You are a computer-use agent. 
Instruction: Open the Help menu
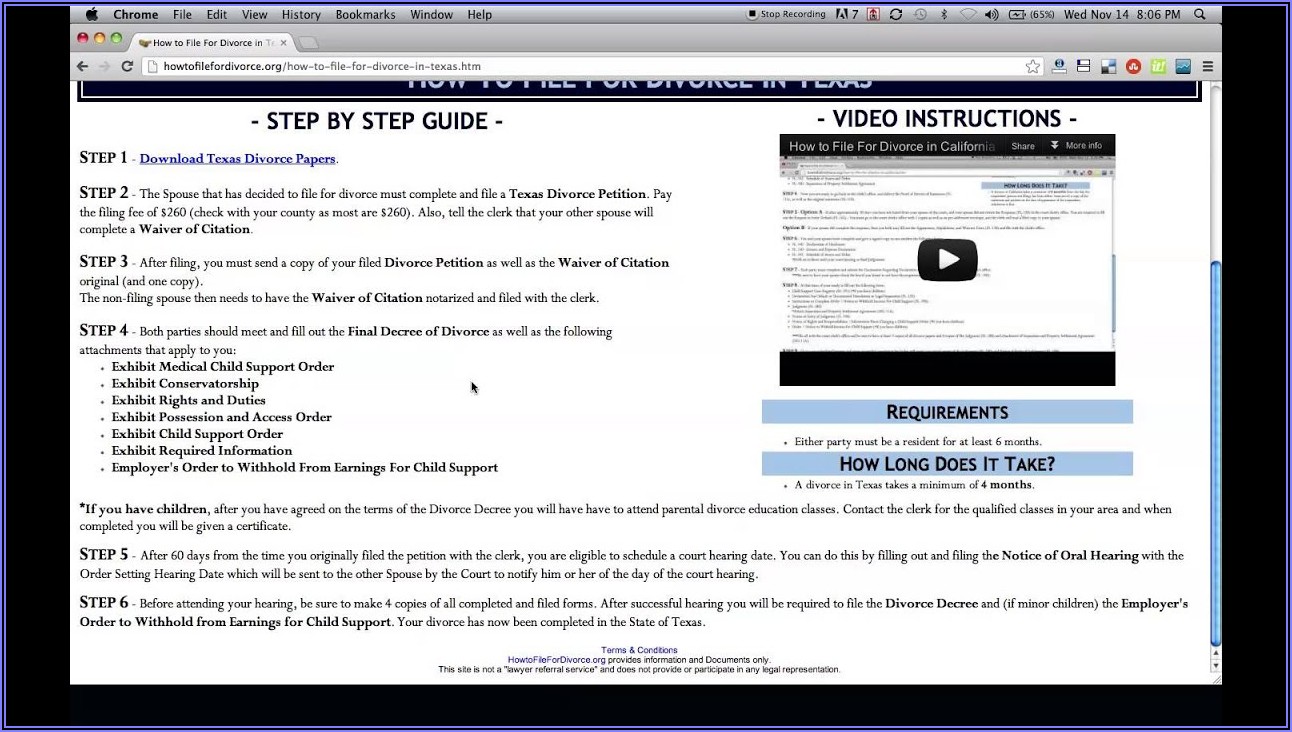[x=480, y=14]
